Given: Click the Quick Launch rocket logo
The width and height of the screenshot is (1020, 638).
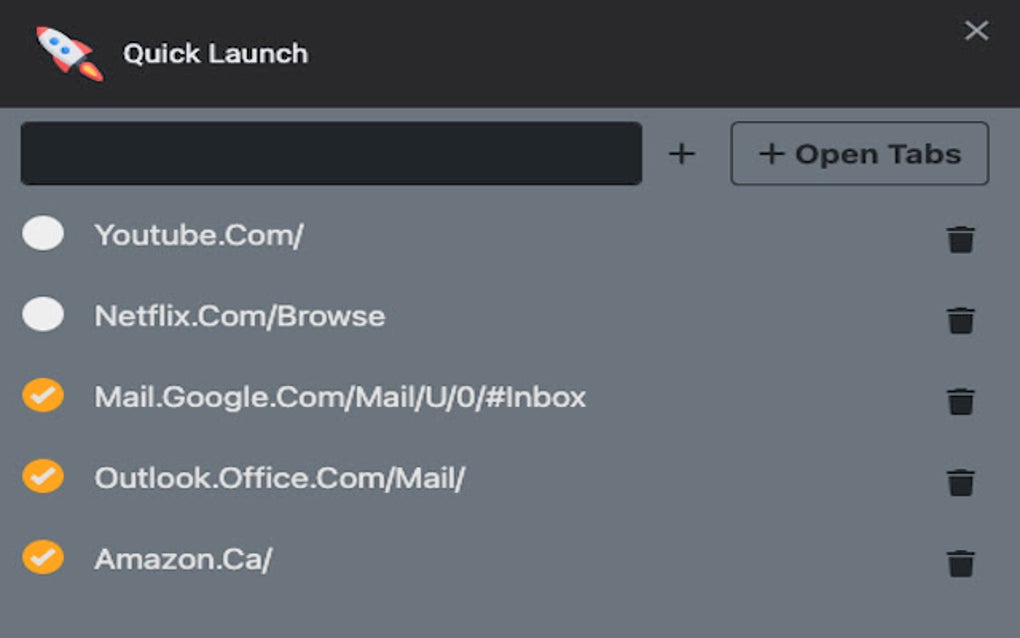Looking at the screenshot, I should [70, 53].
